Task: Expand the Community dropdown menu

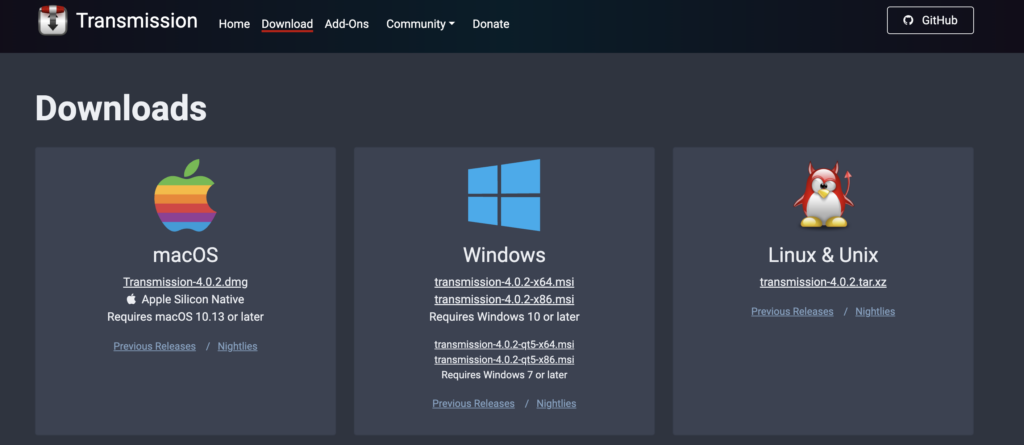Action: click(420, 24)
